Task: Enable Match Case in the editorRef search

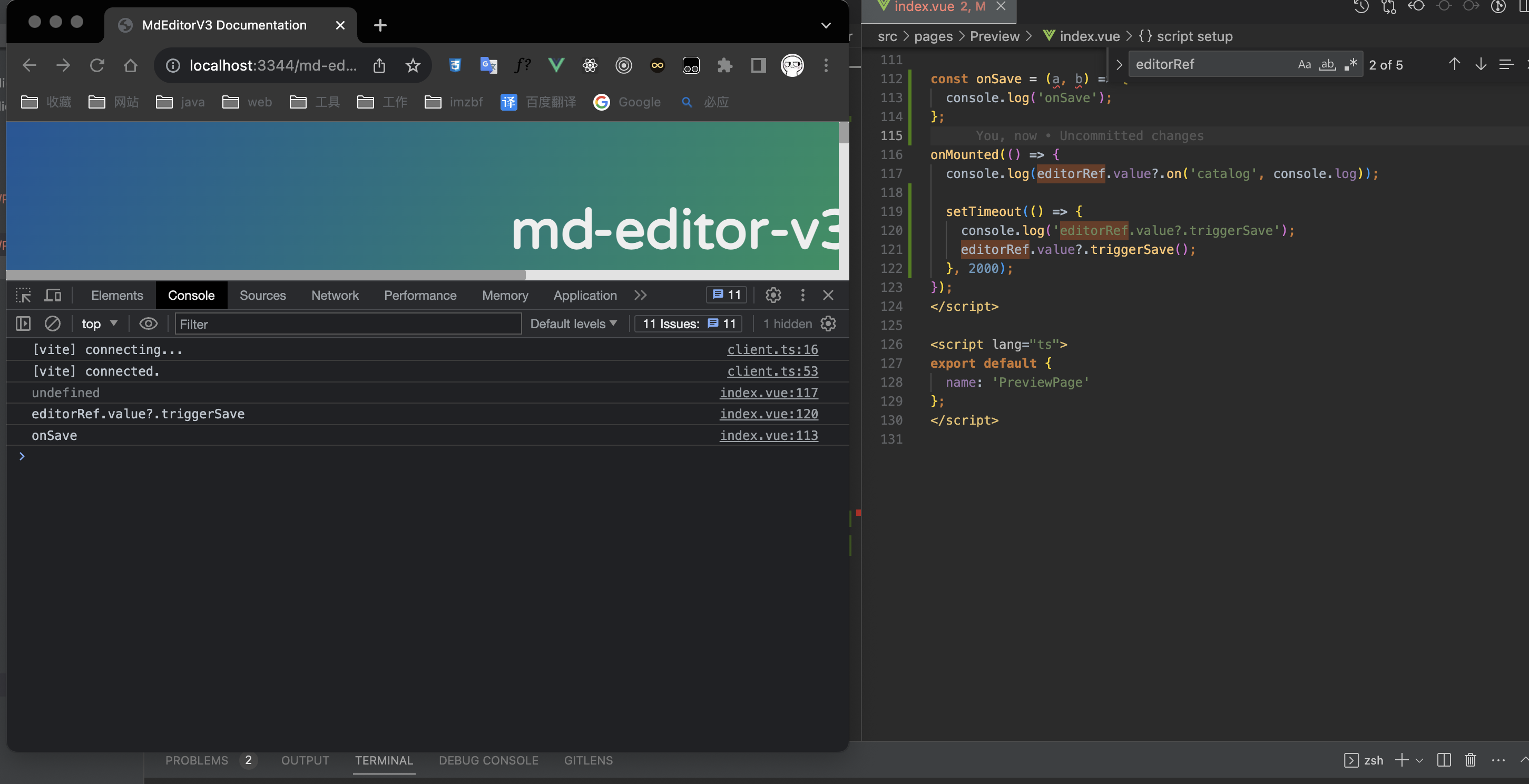Action: pyautogui.click(x=1305, y=64)
